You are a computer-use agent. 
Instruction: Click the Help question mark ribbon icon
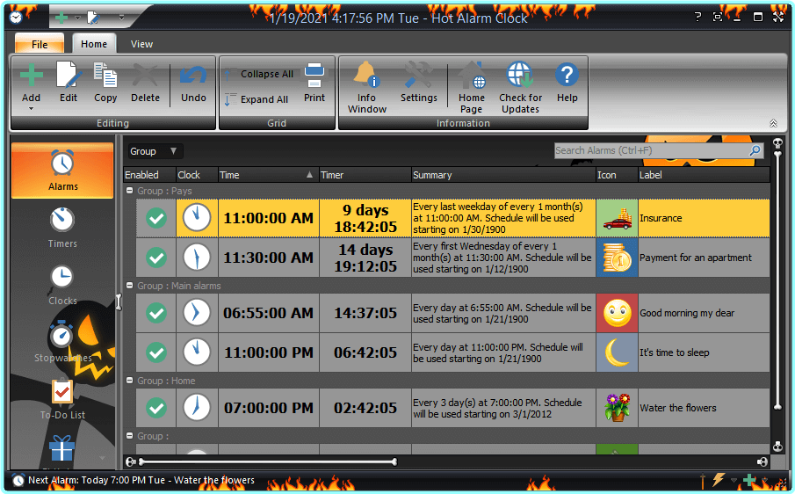coord(567,75)
